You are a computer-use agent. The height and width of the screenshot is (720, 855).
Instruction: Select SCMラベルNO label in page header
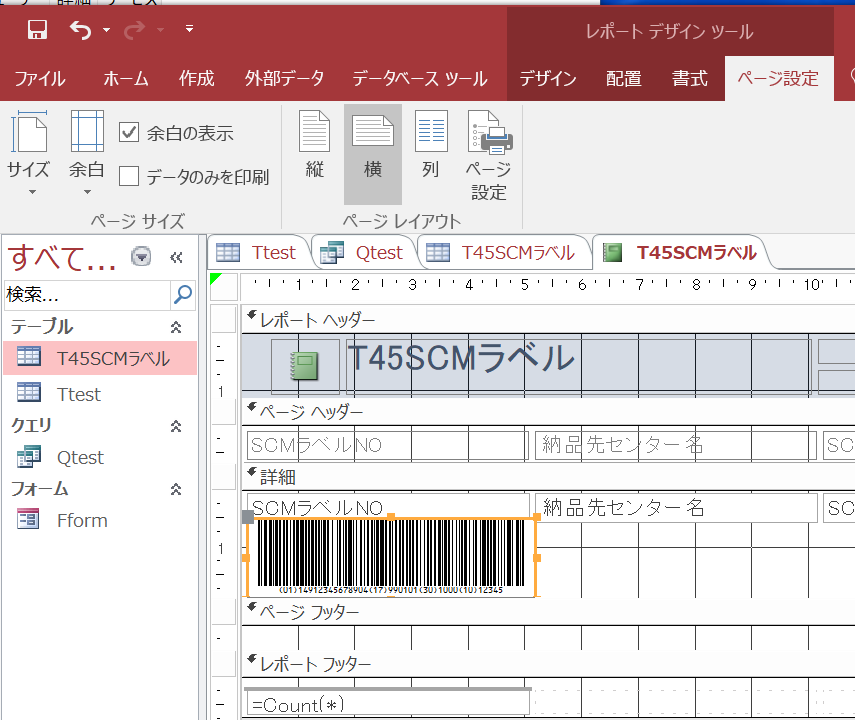[388, 445]
